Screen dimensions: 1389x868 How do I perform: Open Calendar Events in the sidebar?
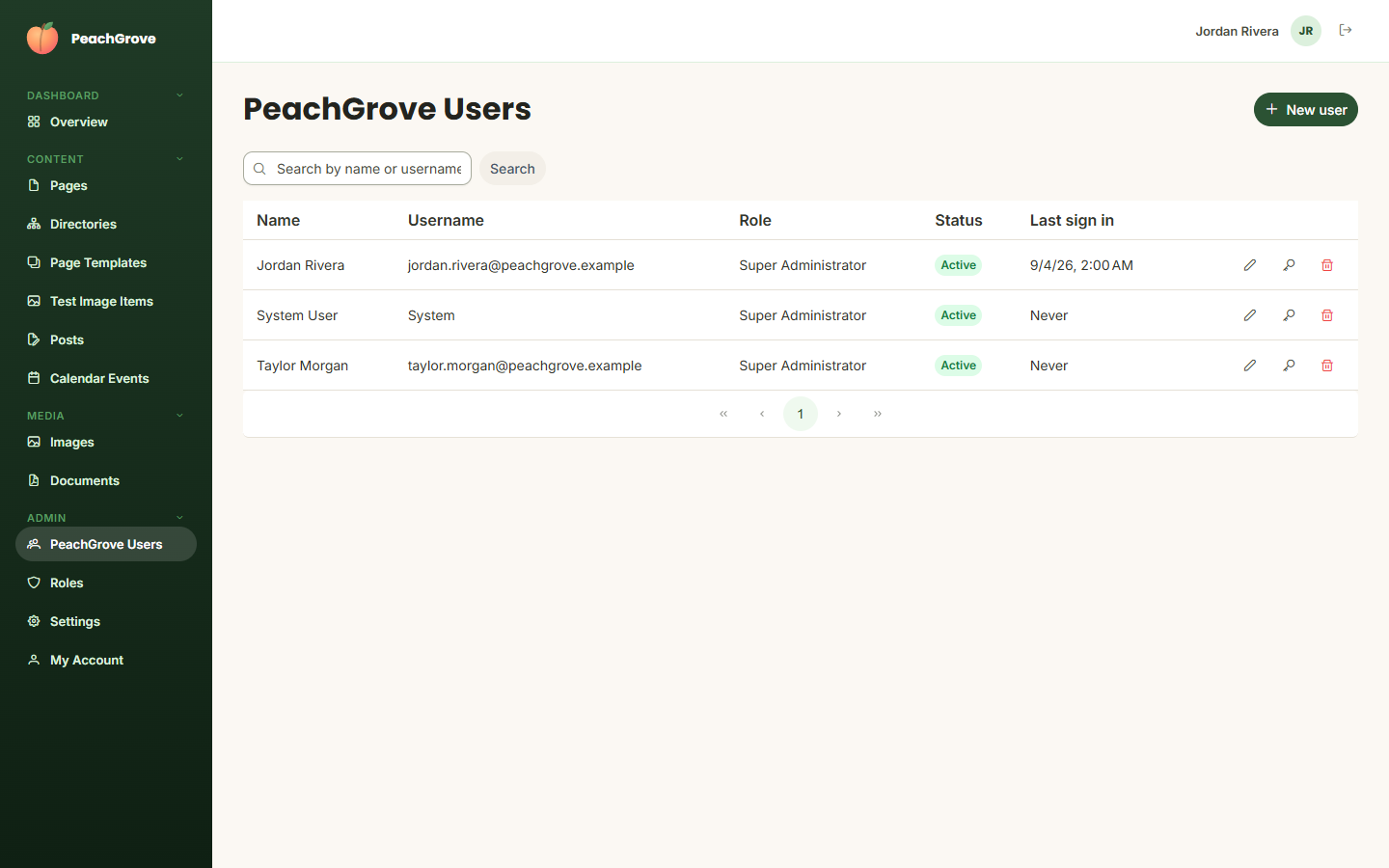(x=106, y=378)
